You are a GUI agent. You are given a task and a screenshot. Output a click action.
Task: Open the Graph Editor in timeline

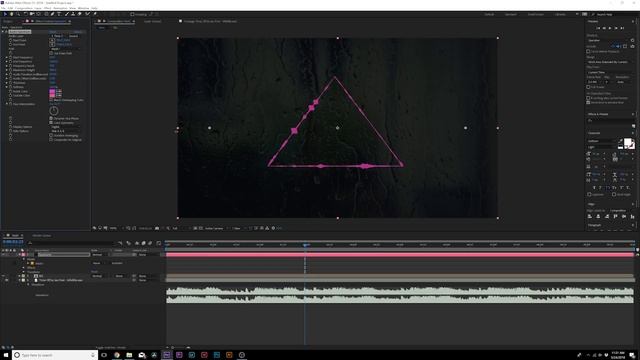[x=158, y=243]
